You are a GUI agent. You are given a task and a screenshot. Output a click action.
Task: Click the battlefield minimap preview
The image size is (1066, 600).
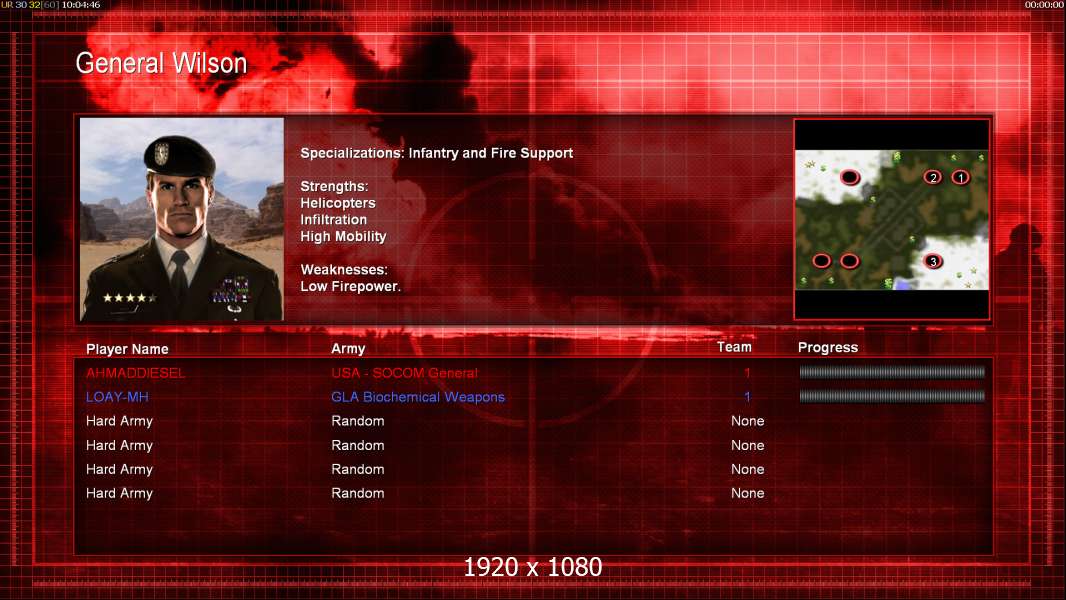point(891,219)
